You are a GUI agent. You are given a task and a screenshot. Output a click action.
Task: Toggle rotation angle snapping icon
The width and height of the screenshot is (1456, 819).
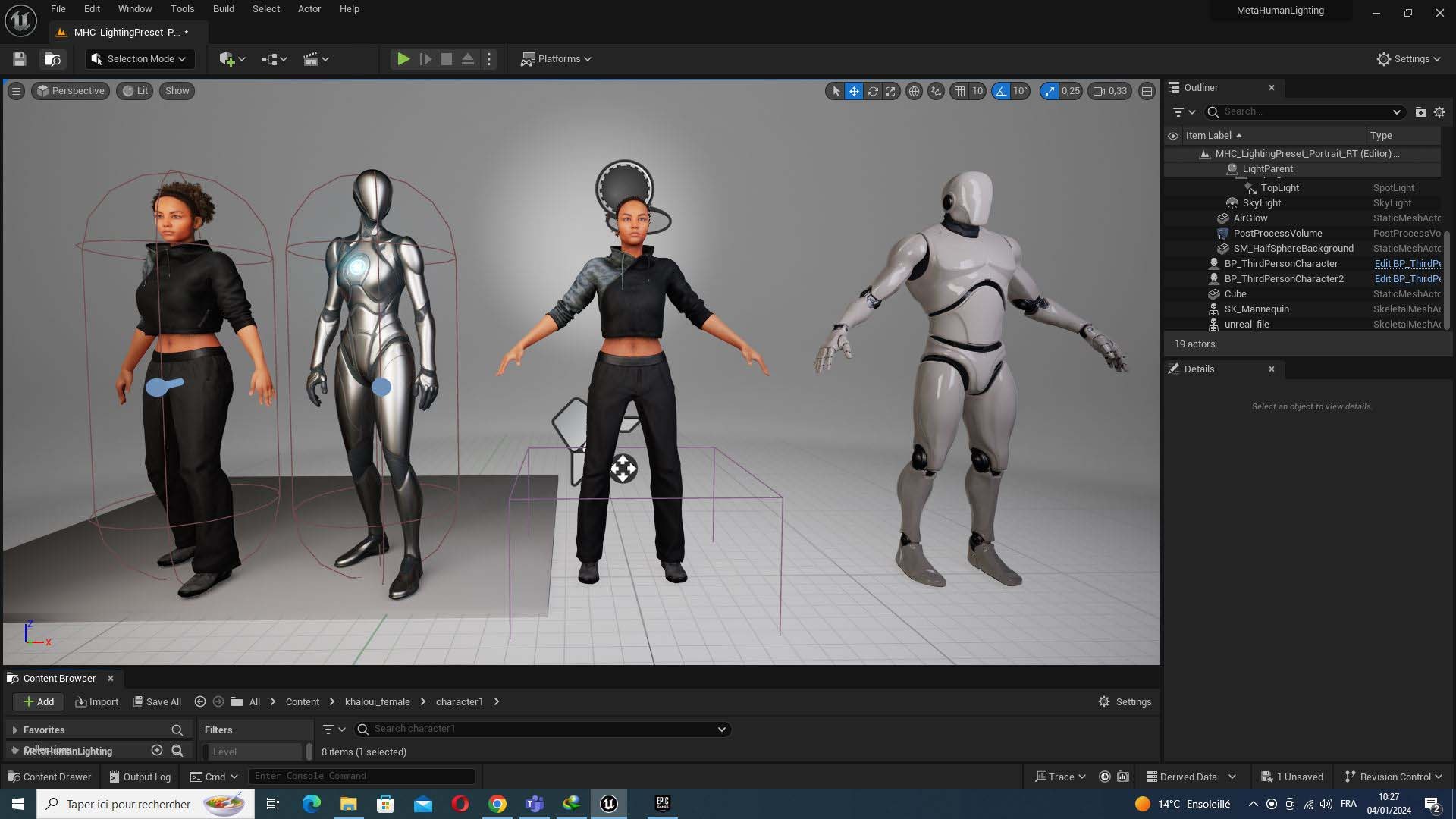coord(1002,91)
